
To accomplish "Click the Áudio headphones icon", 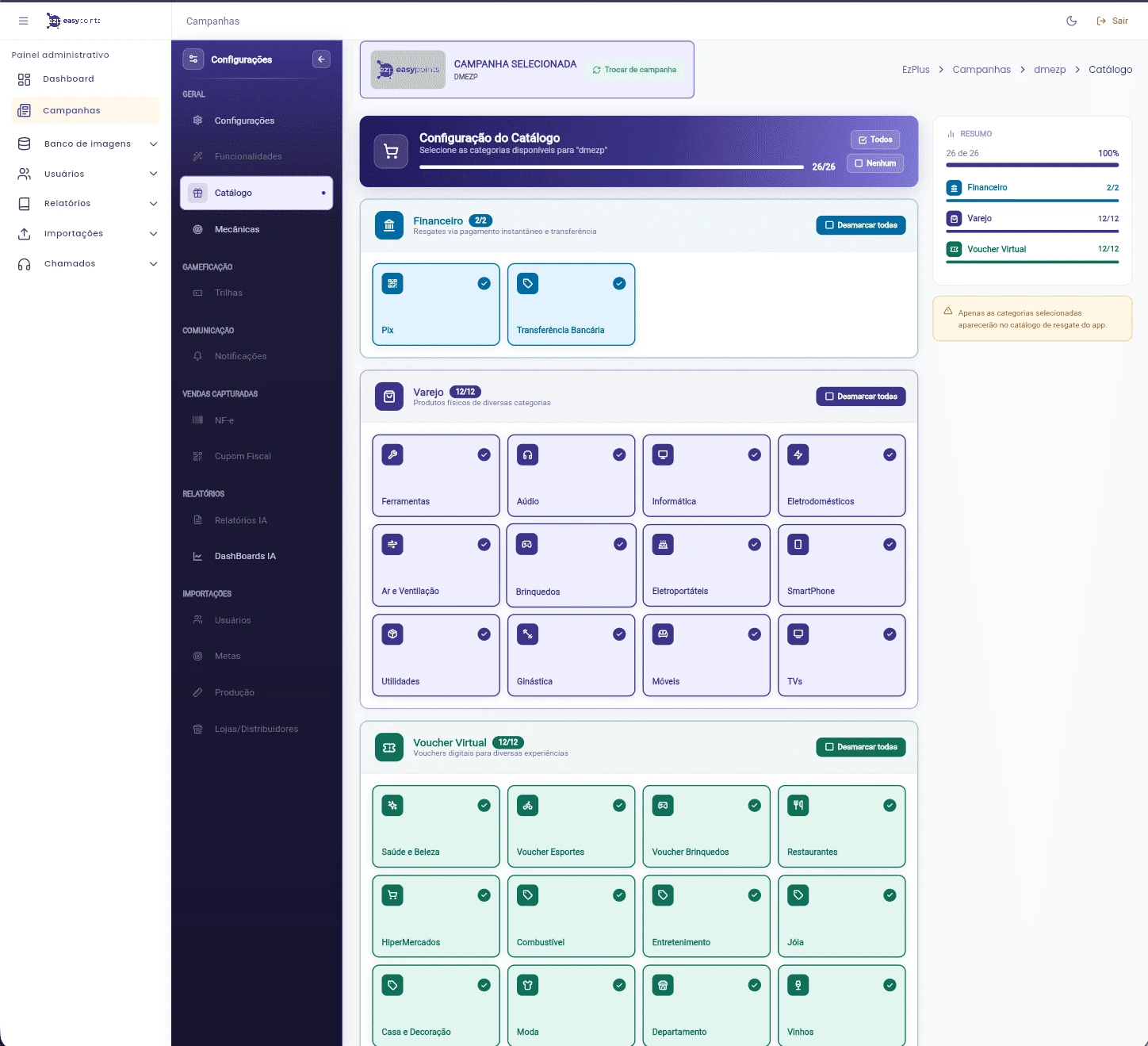I will pos(527,454).
